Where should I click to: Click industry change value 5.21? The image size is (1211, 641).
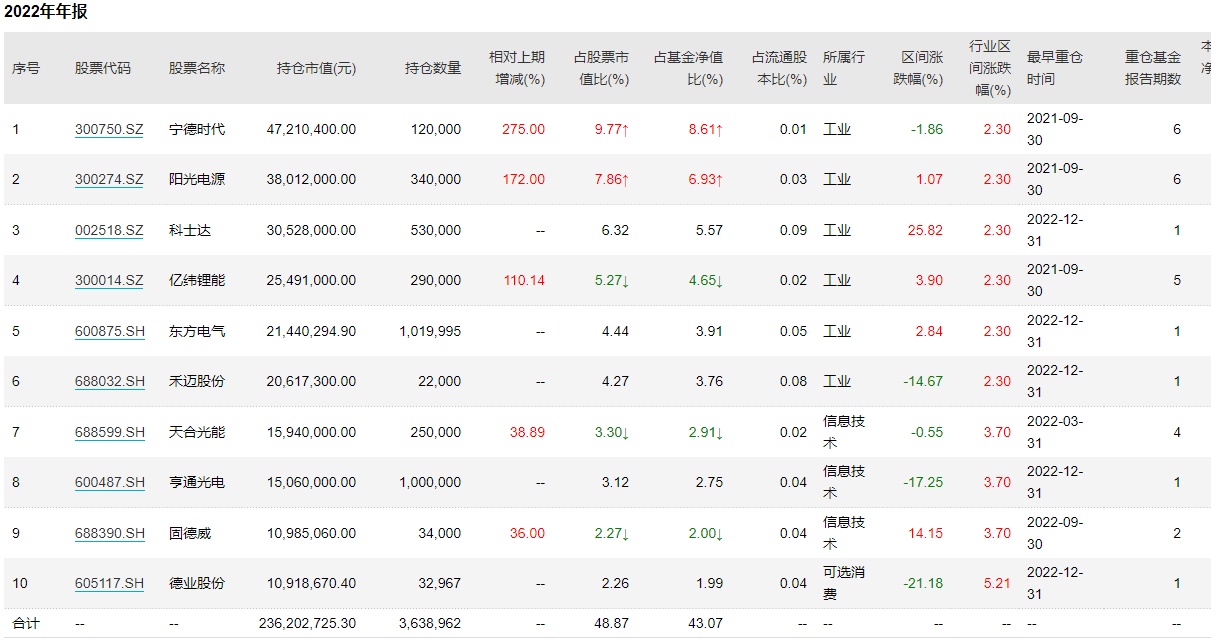(x=997, y=583)
